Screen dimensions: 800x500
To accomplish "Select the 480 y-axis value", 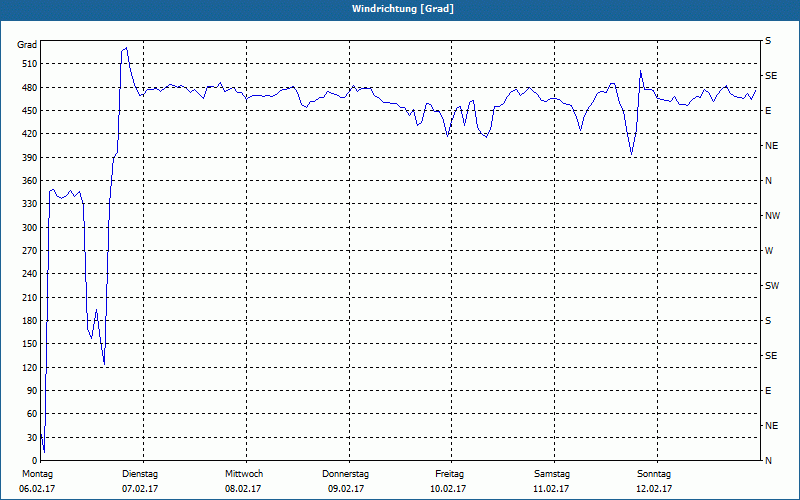I will 30,88.
